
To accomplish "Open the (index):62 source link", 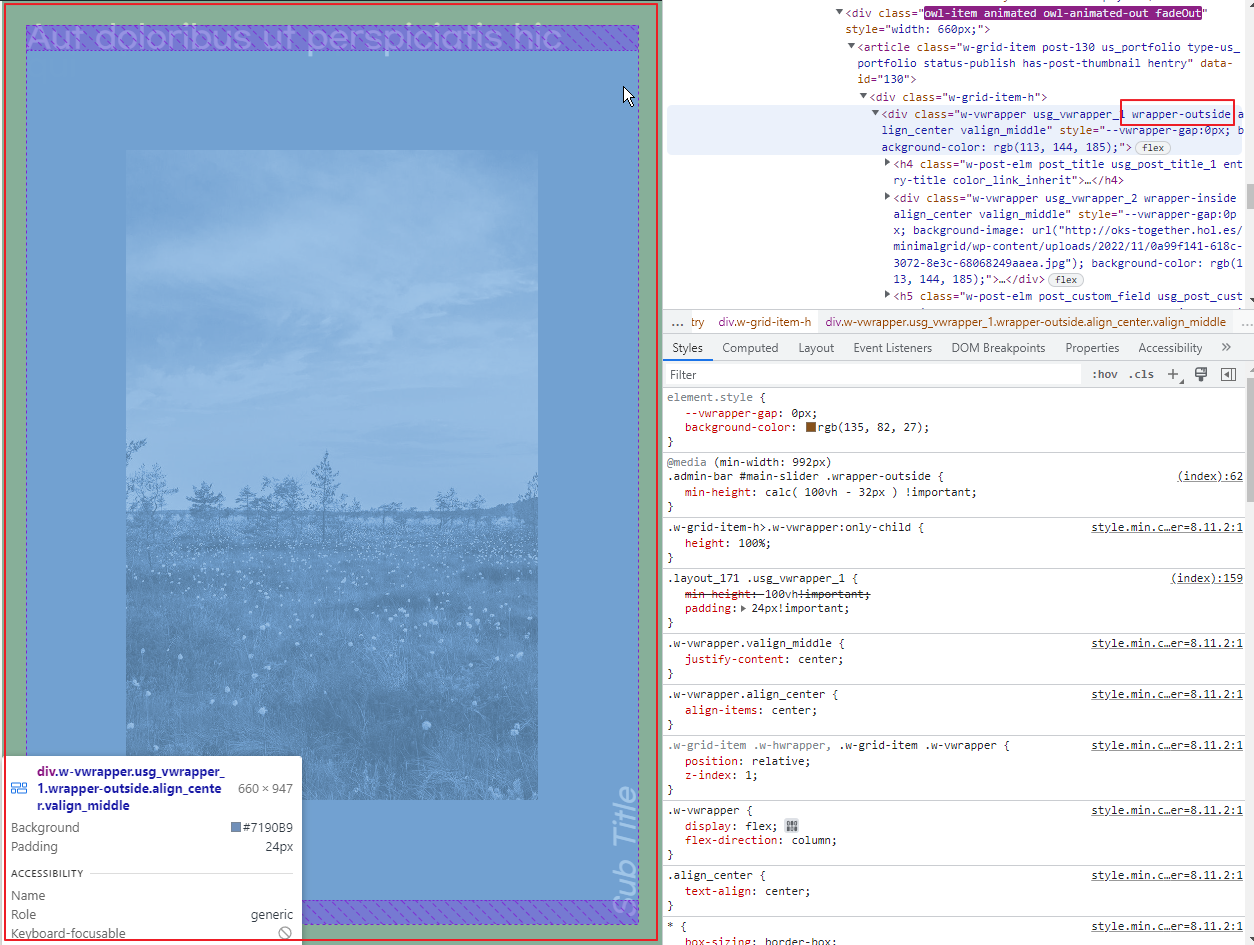I will pos(1210,477).
